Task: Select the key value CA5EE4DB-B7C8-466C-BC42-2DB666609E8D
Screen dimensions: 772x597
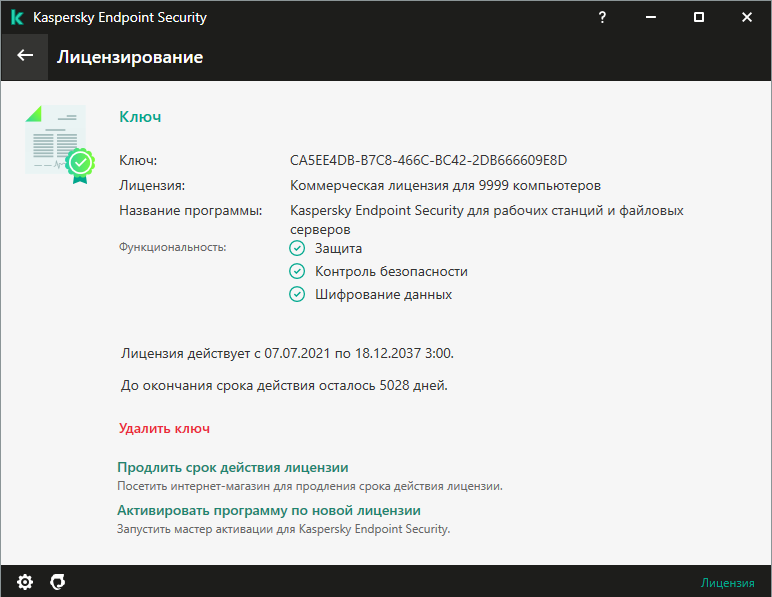Action: (x=428, y=160)
